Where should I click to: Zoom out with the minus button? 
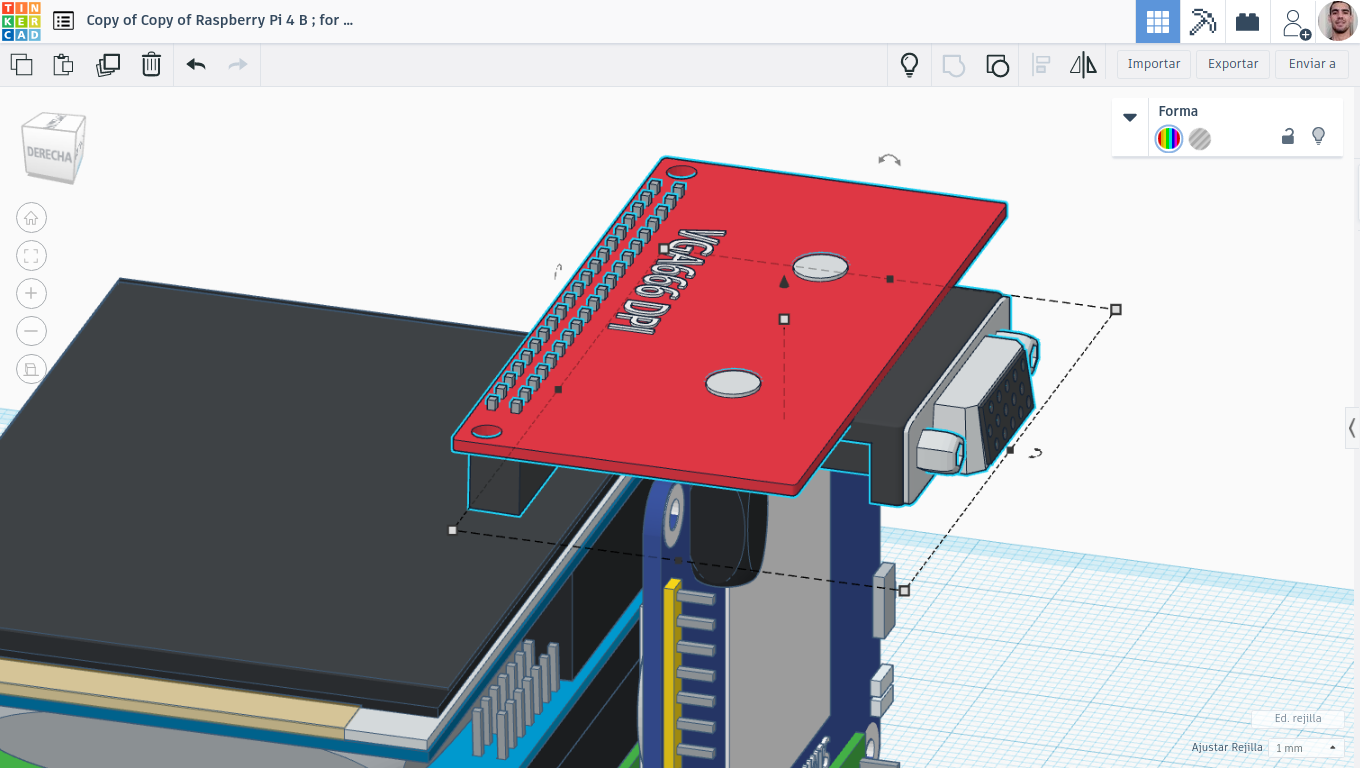(x=31, y=331)
